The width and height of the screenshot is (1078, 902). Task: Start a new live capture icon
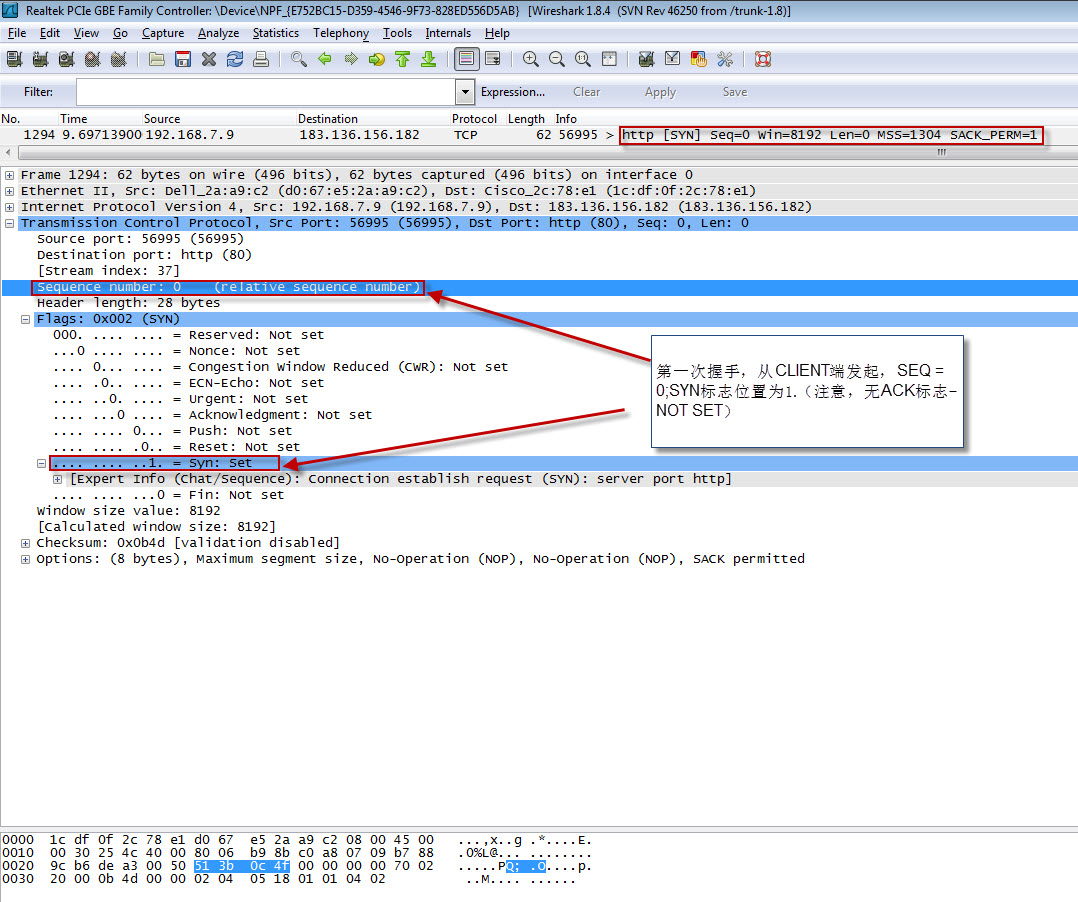click(66, 59)
